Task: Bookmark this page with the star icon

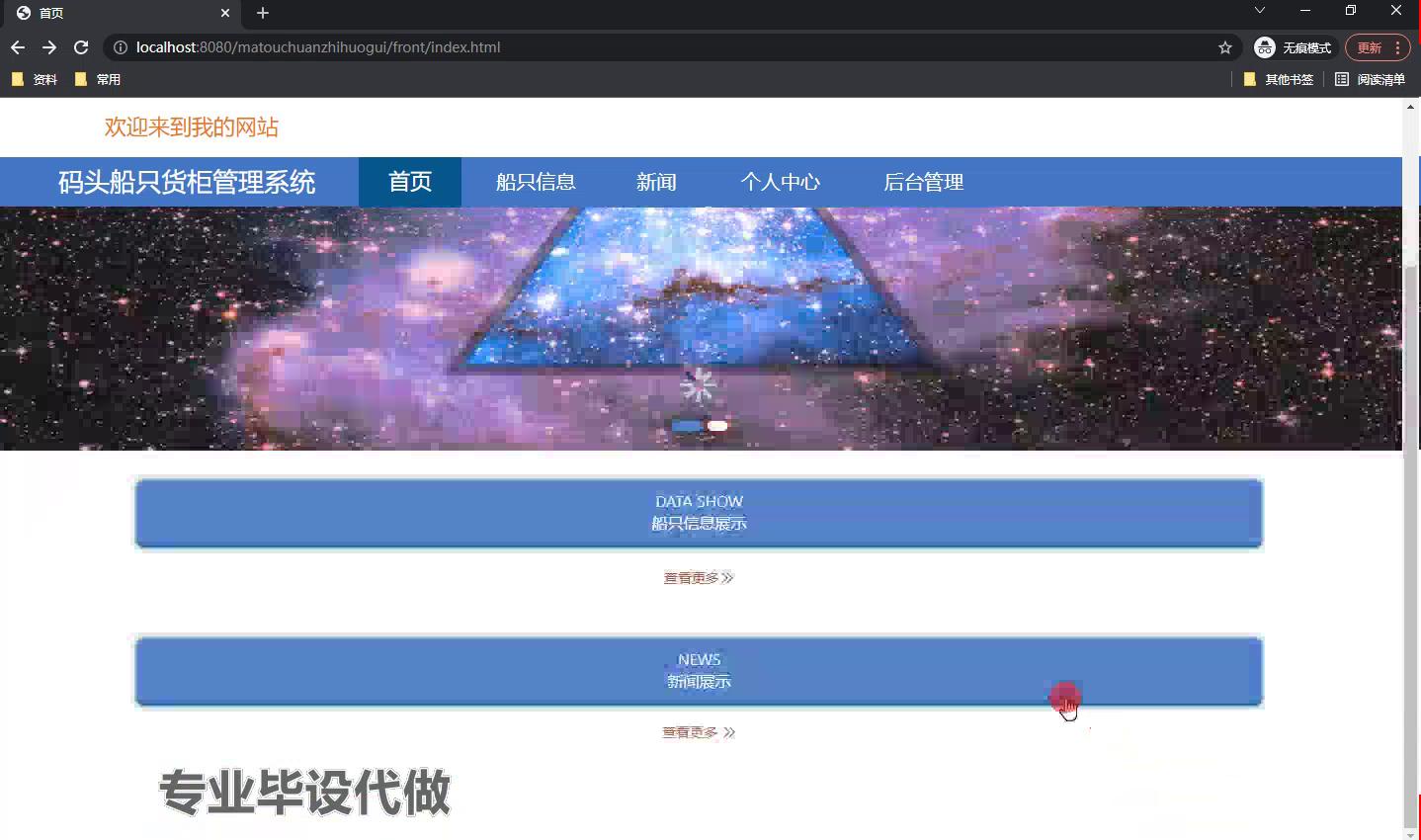Action: [1224, 46]
